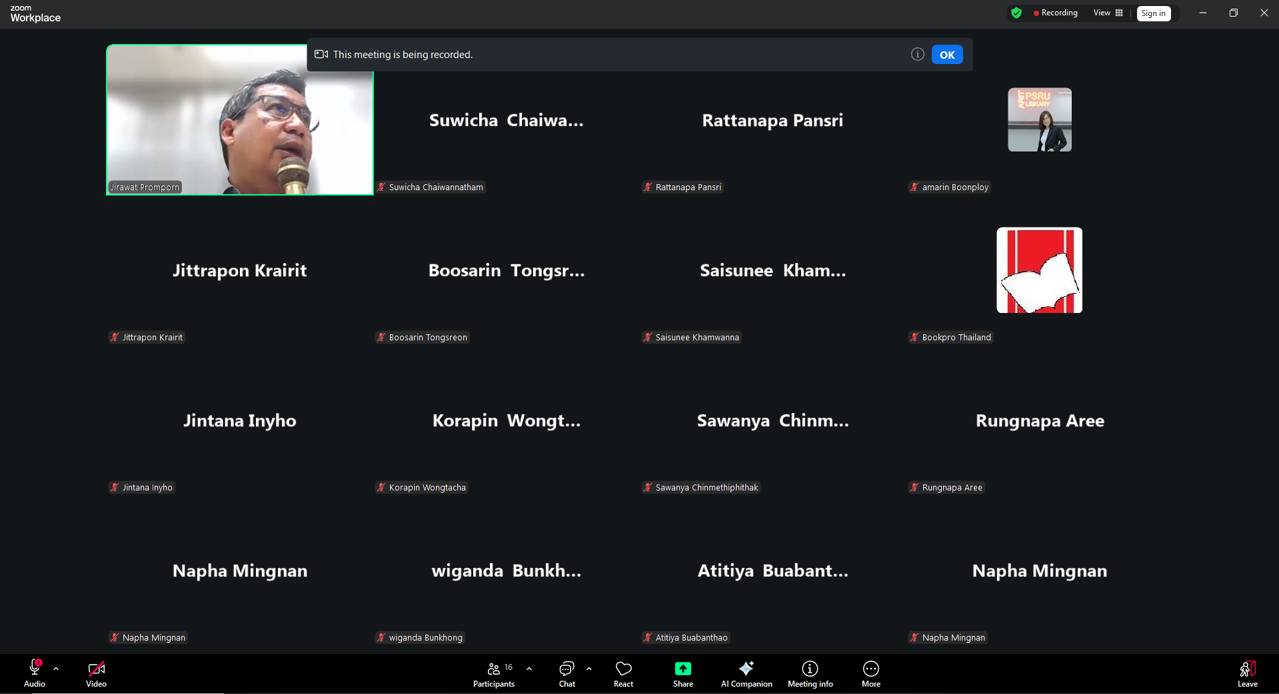Click the Sign in button
This screenshot has width=1279, height=694.
(x=1153, y=13)
